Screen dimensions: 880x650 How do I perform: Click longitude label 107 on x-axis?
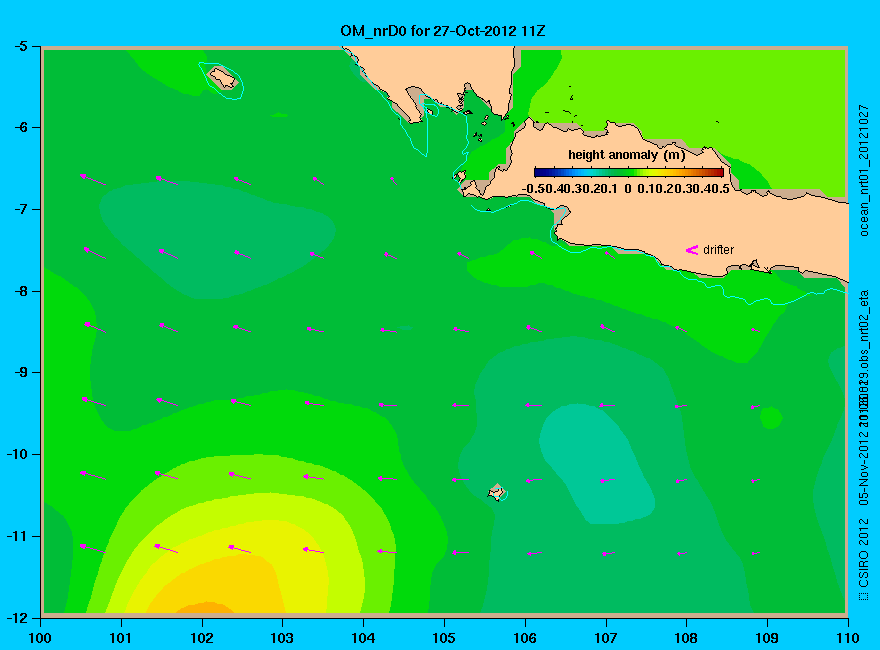pyautogui.click(x=606, y=638)
